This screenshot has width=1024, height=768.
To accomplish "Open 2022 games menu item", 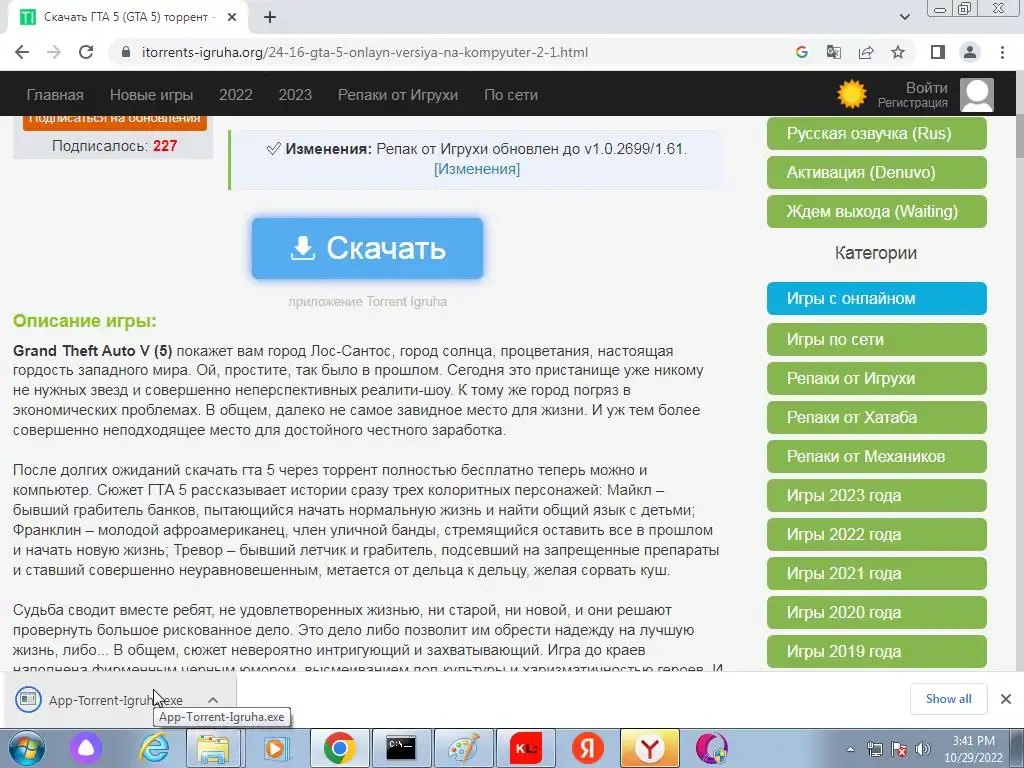I will click(236, 95).
